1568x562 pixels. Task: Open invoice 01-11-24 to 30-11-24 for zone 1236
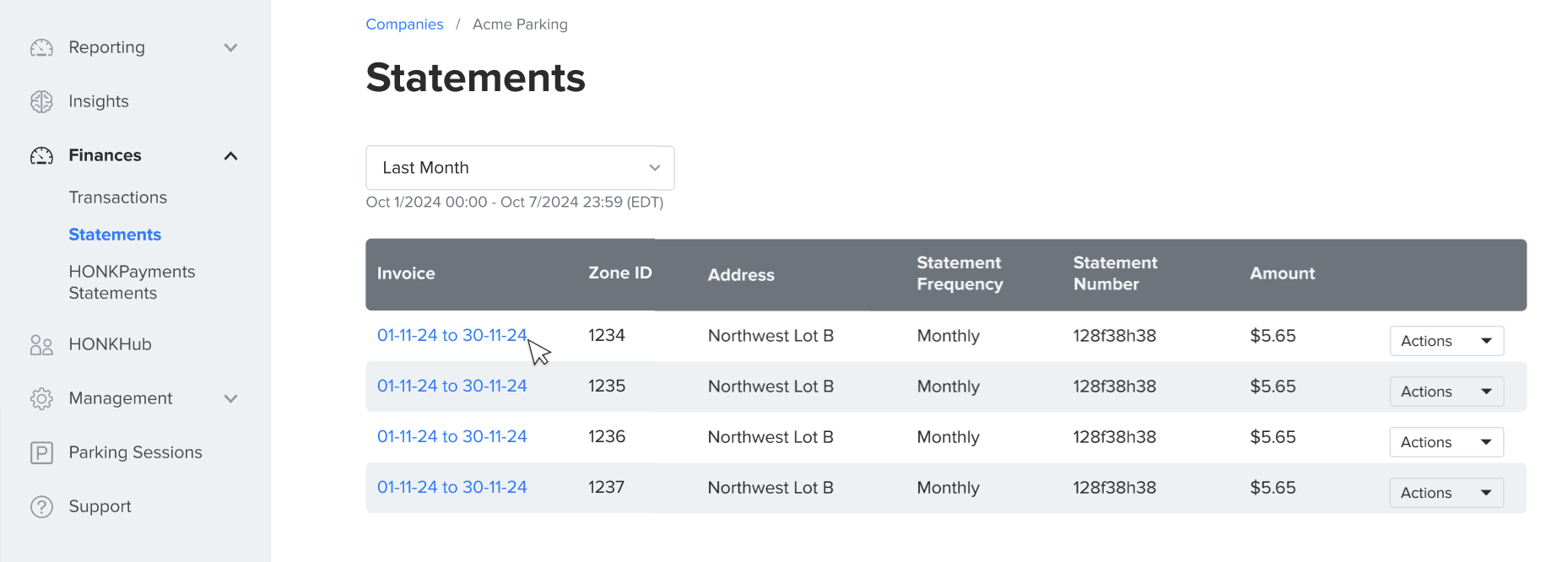(x=452, y=436)
